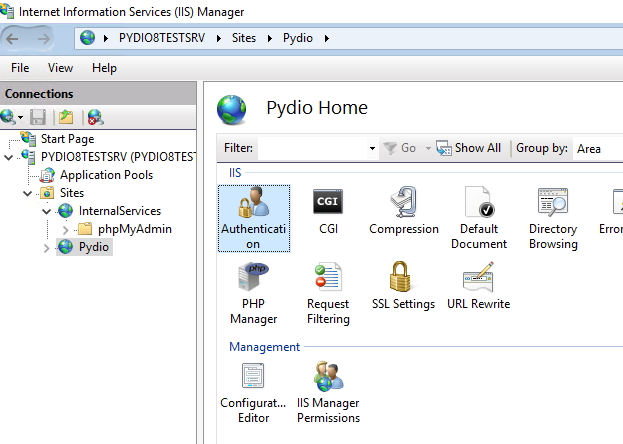Click PYDIO8TESTSRV in the breadcrumb
This screenshot has width=623, height=444.
coord(162,38)
